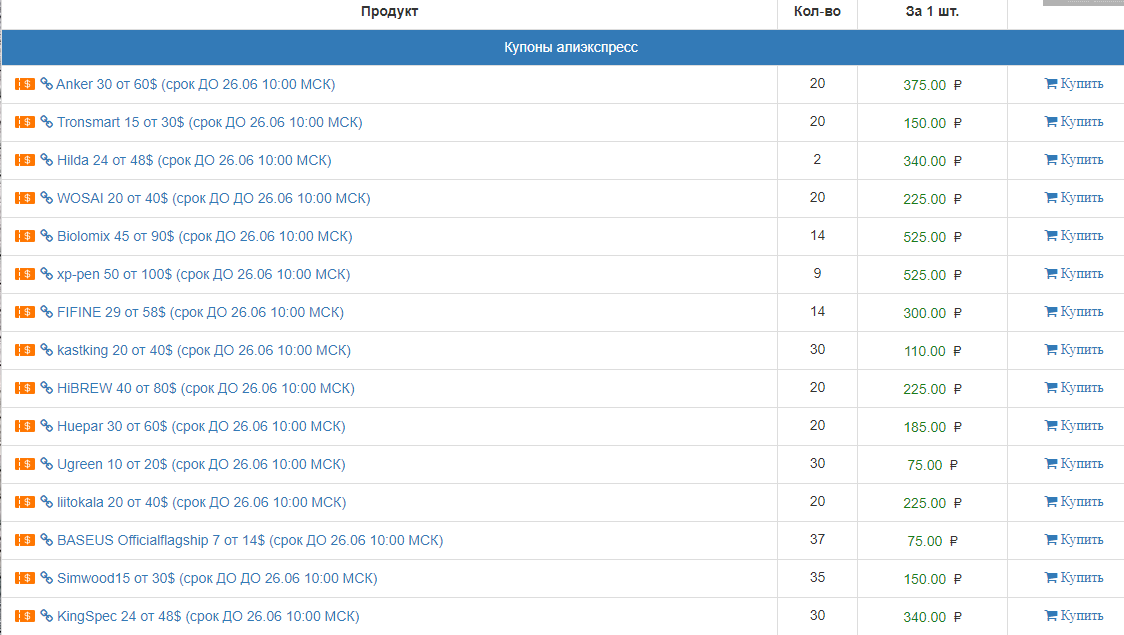
Task: Click the chain link icon beside Tronsmart
Action: 47,122
